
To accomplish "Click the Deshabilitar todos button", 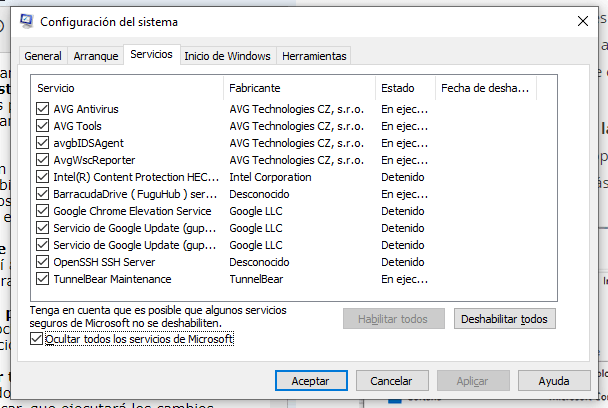I will tap(504, 319).
